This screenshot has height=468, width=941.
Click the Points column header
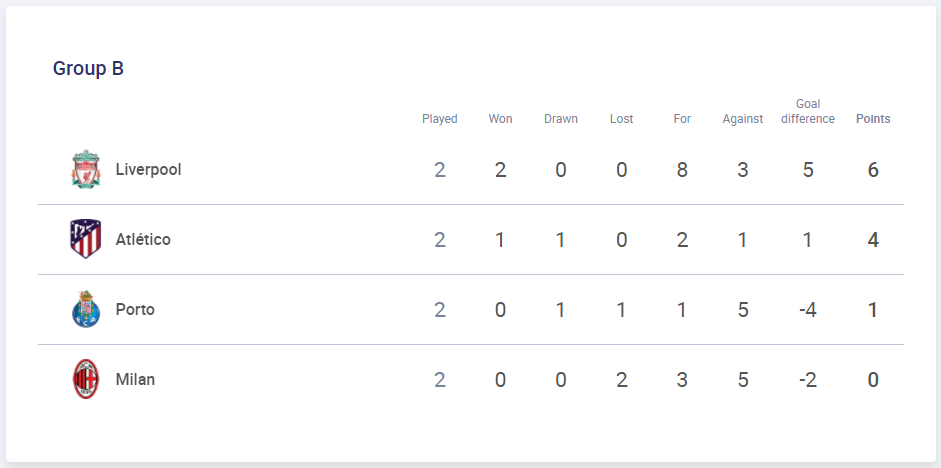click(x=873, y=119)
